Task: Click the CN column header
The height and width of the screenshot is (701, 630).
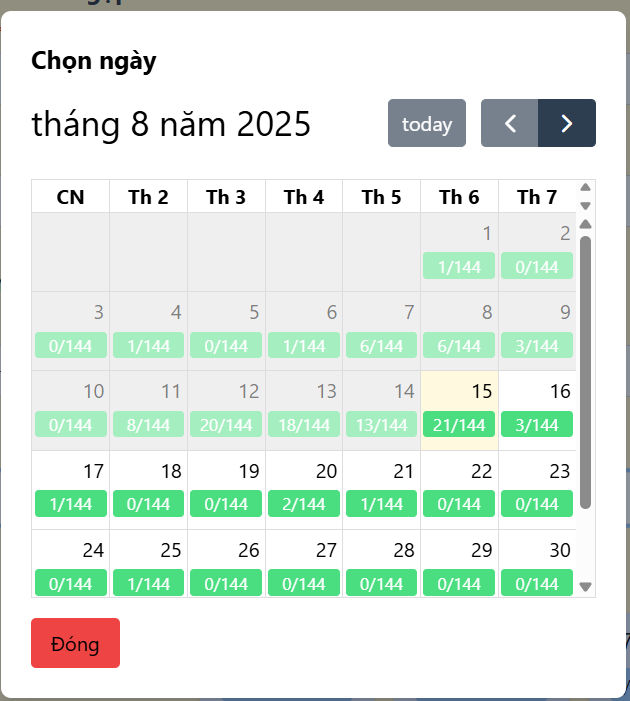Action: pos(71,197)
